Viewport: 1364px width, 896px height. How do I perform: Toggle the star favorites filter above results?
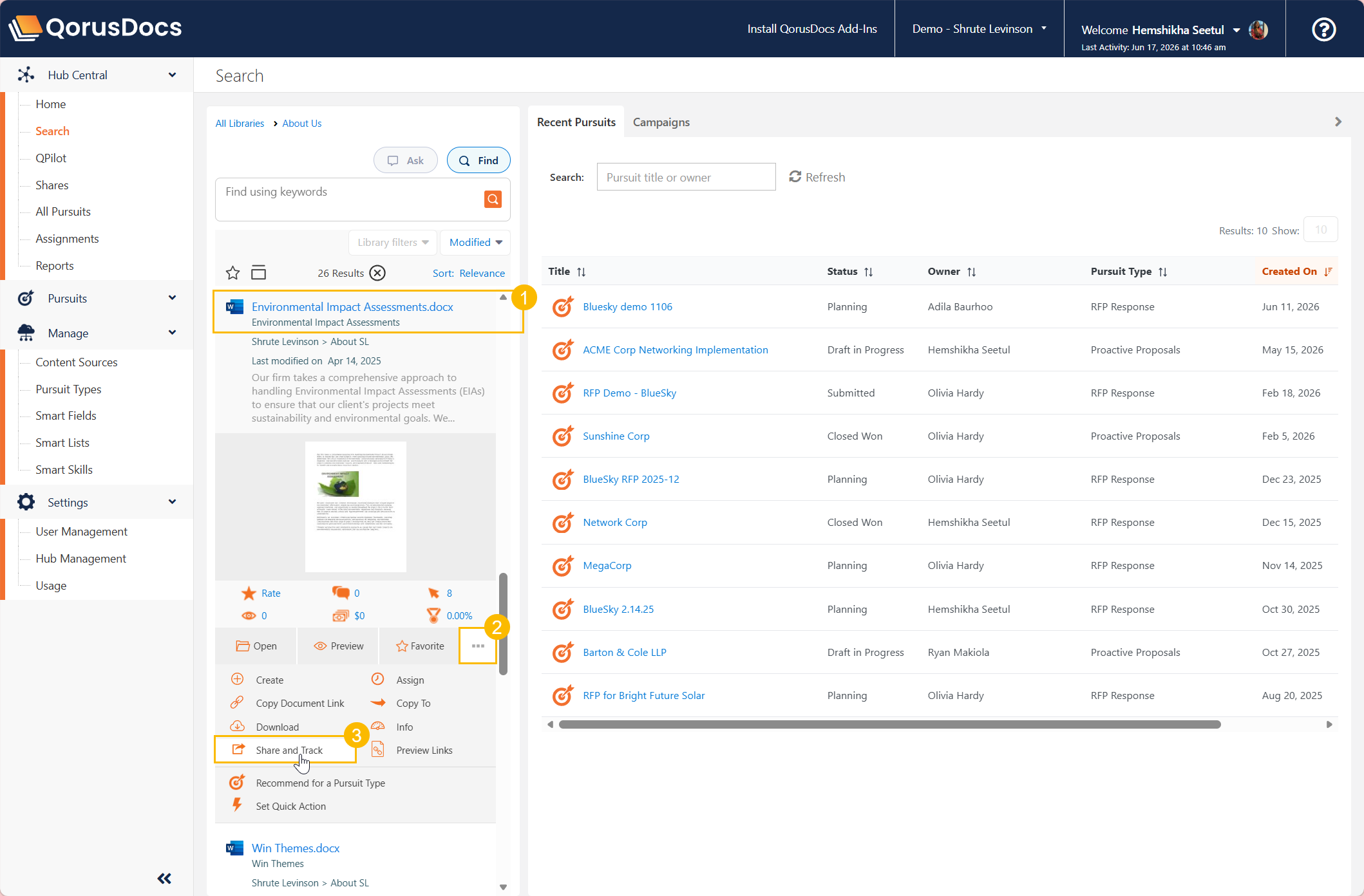click(x=233, y=273)
